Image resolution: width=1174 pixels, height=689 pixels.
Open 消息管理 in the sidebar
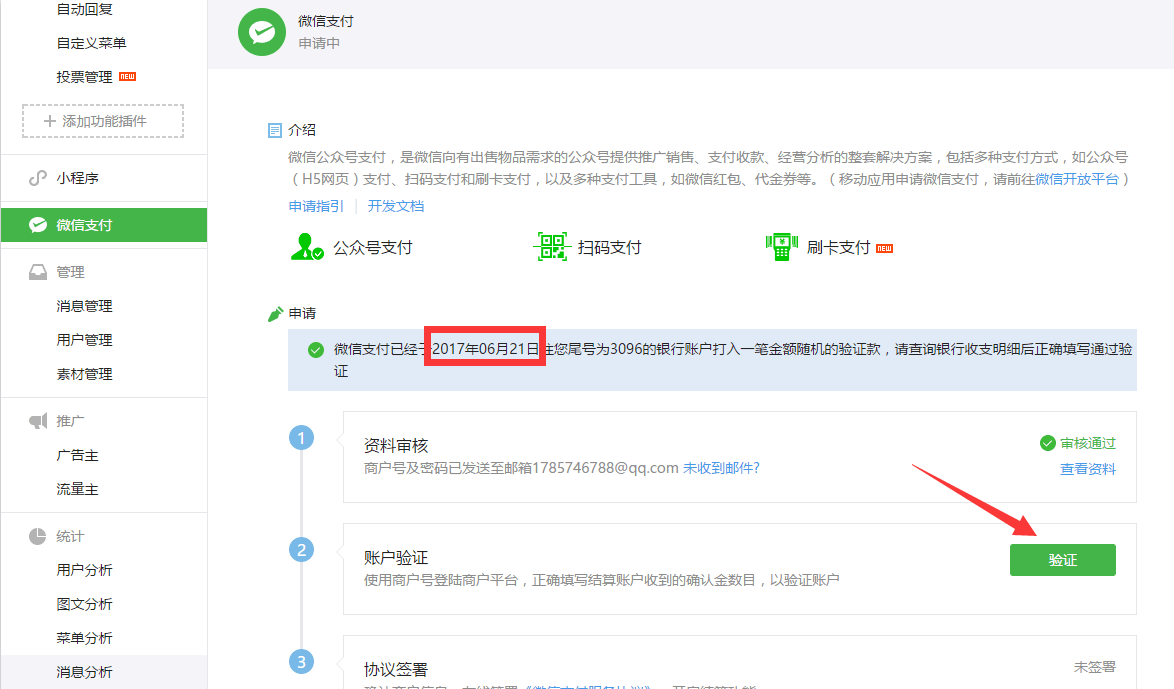(85, 306)
